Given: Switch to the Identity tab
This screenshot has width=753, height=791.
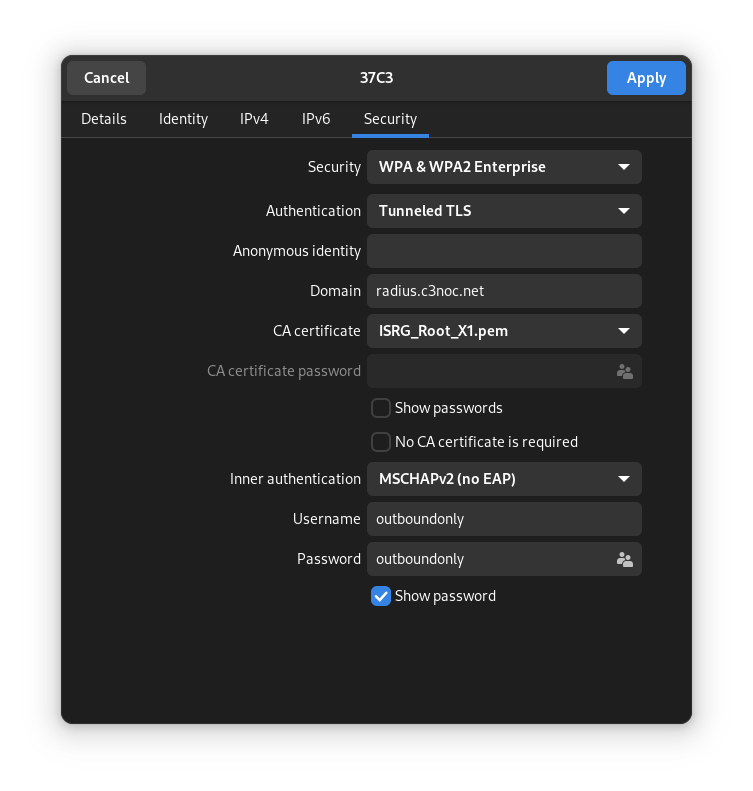Looking at the screenshot, I should click(183, 119).
